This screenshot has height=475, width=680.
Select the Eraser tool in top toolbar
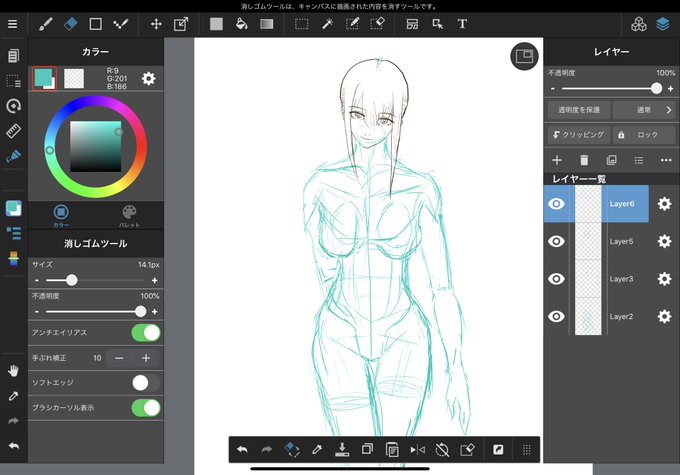point(71,24)
